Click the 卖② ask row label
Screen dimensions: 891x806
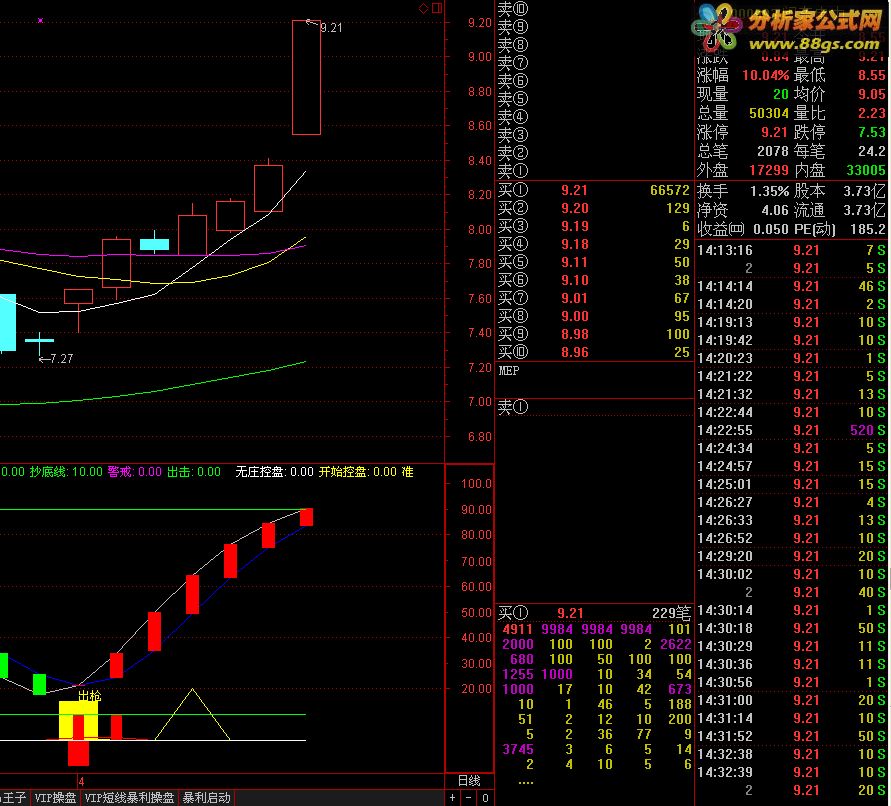tap(513, 153)
